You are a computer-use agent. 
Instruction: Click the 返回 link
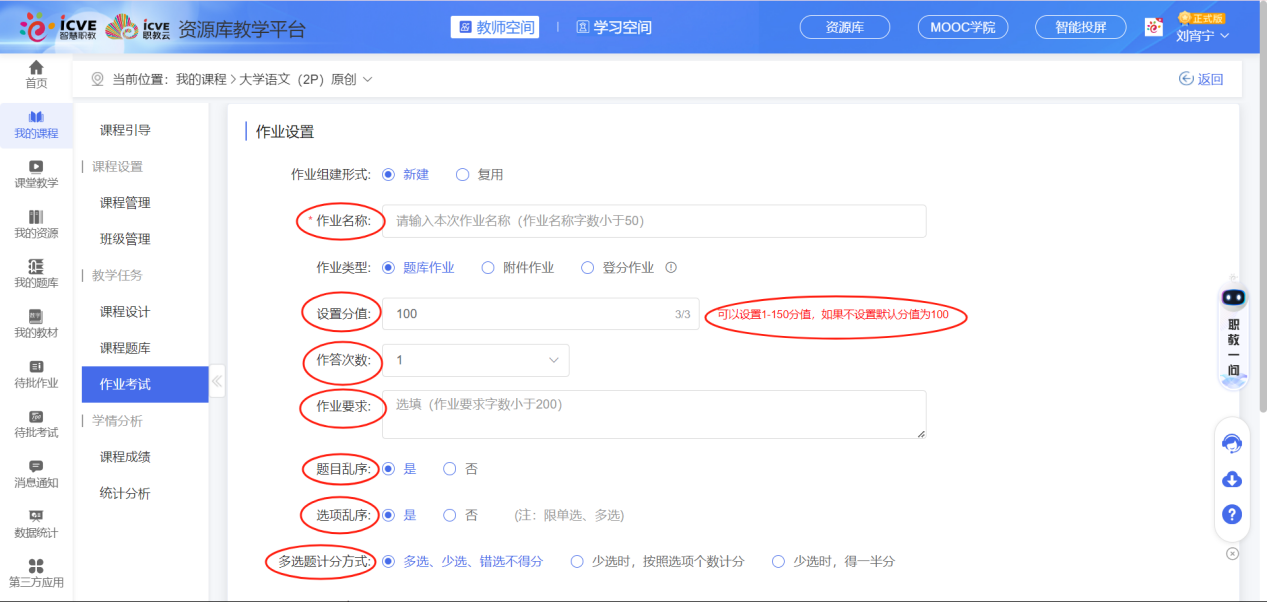1201,79
